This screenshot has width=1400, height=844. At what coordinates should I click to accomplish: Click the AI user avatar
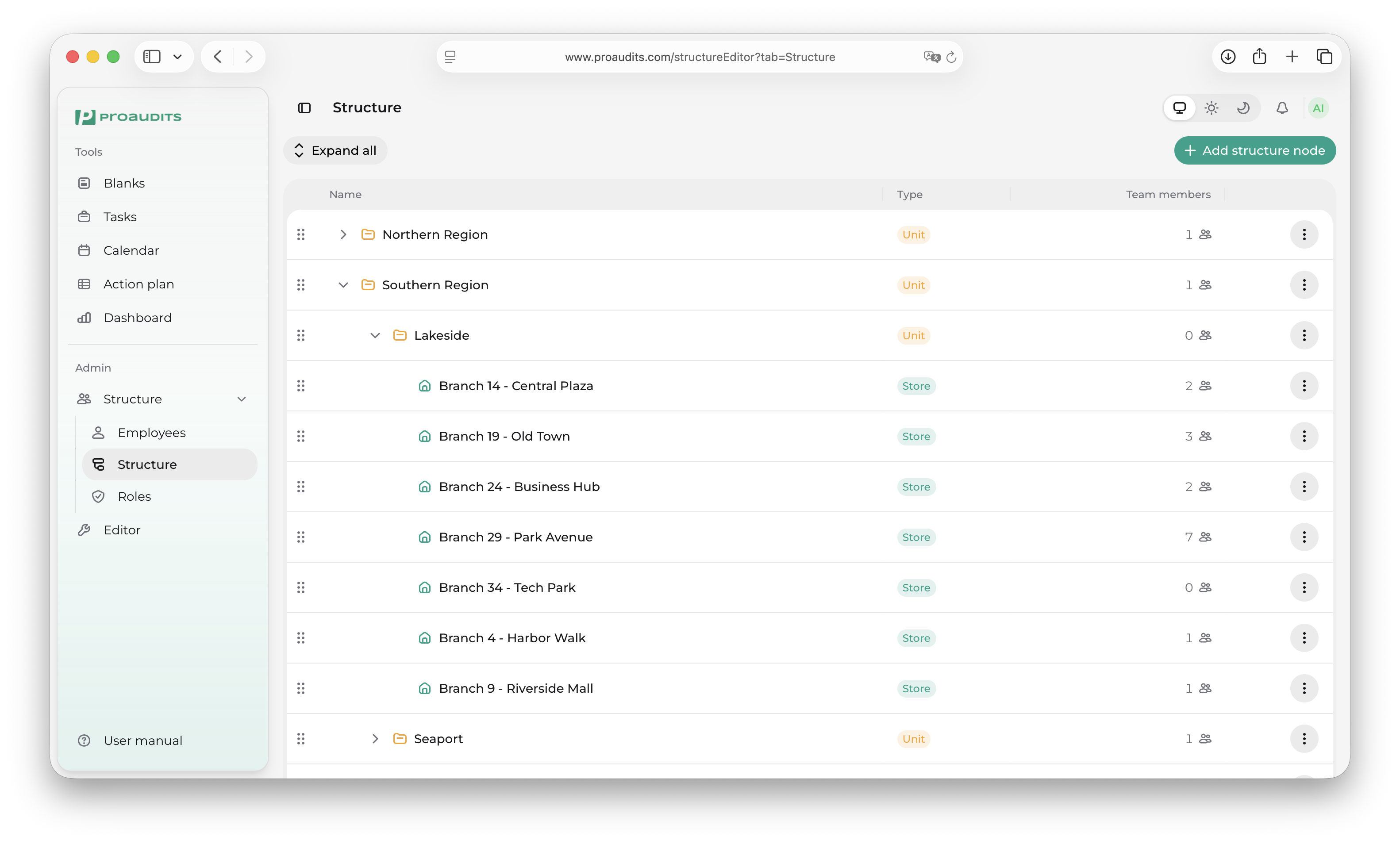click(x=1318, y=108)
